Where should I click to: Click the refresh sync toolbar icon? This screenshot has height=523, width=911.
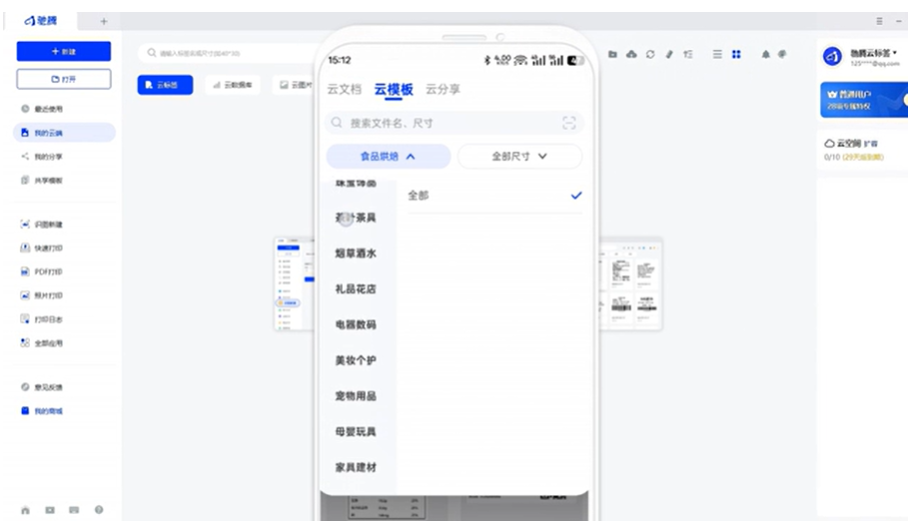pyautogui.click(x=650, y=54)
